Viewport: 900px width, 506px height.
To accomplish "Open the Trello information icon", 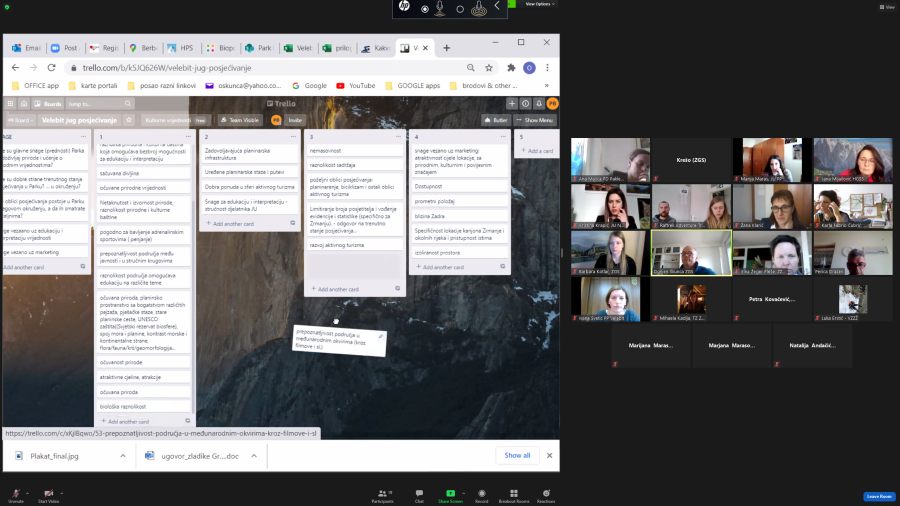I will (x=525, y=103).
